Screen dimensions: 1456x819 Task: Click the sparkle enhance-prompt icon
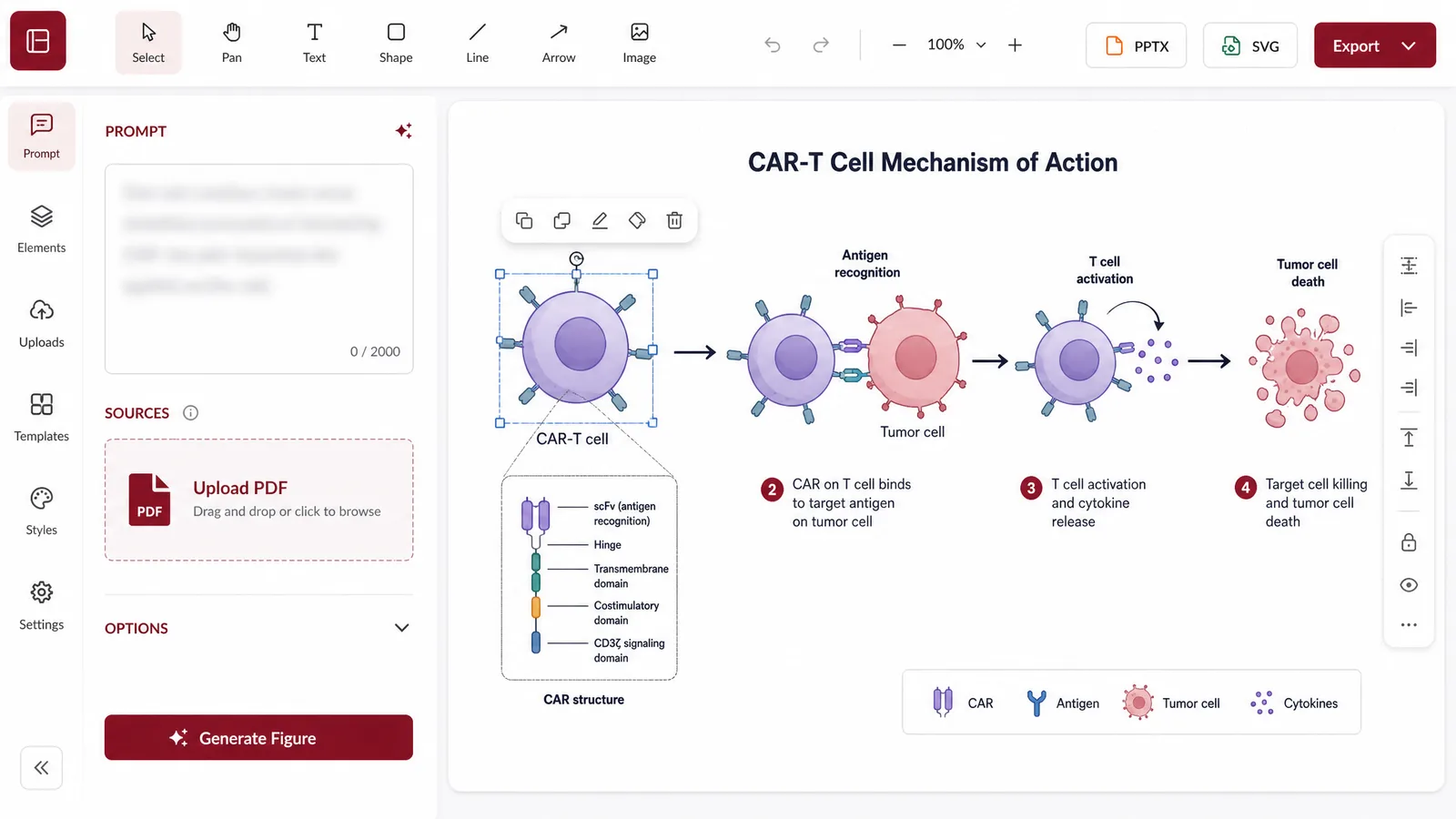(x=404, y=131)
